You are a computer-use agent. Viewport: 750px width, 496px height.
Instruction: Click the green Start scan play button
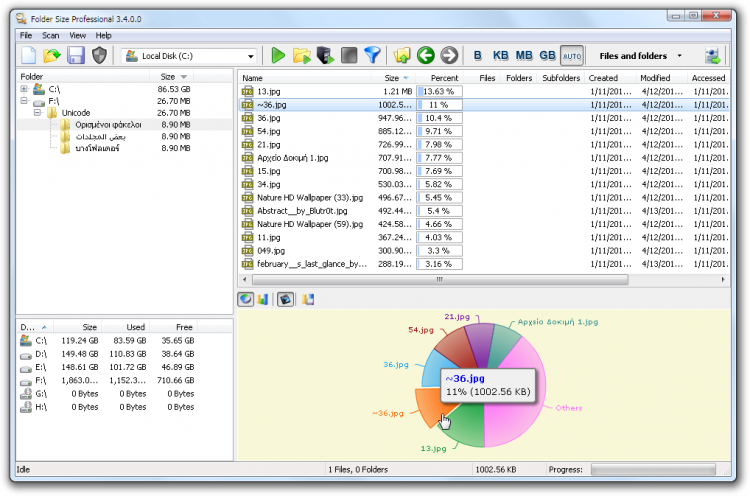click(279, 56)
